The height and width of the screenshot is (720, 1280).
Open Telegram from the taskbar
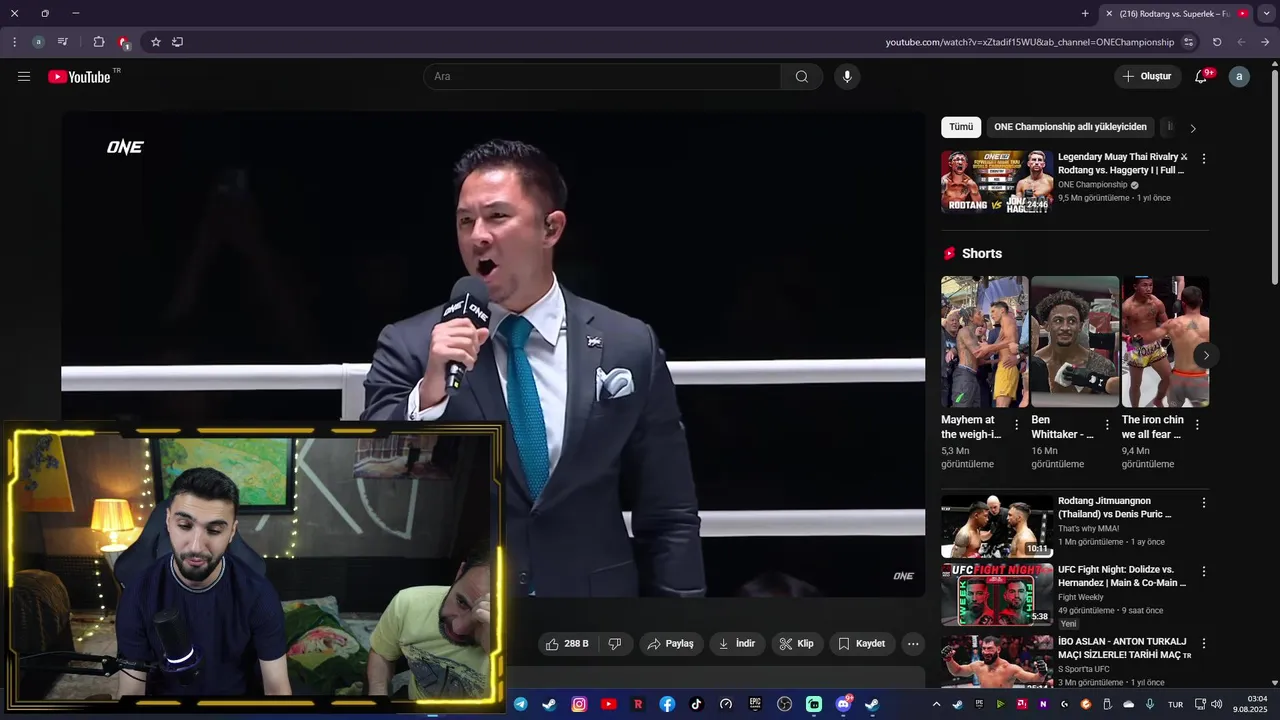coord(521,704)
